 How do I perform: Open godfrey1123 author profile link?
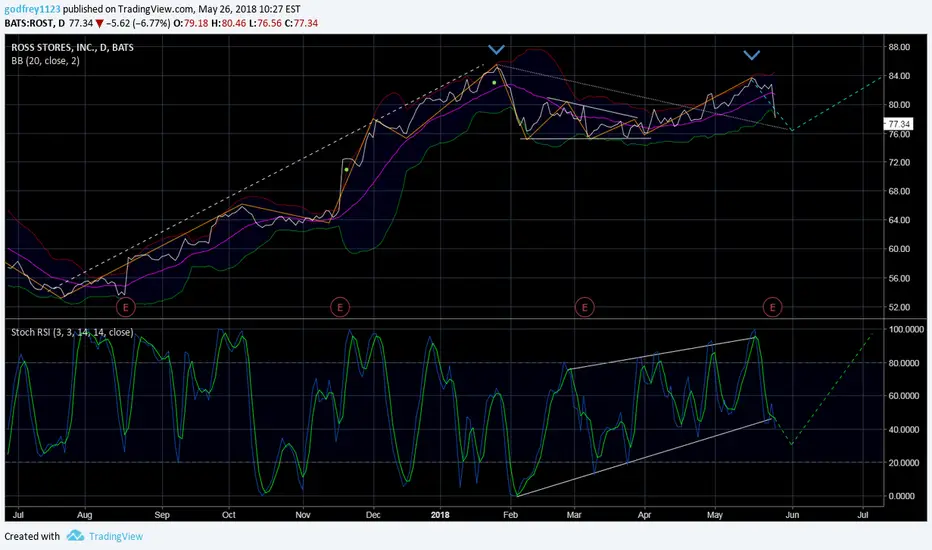[x=32, y=9]
